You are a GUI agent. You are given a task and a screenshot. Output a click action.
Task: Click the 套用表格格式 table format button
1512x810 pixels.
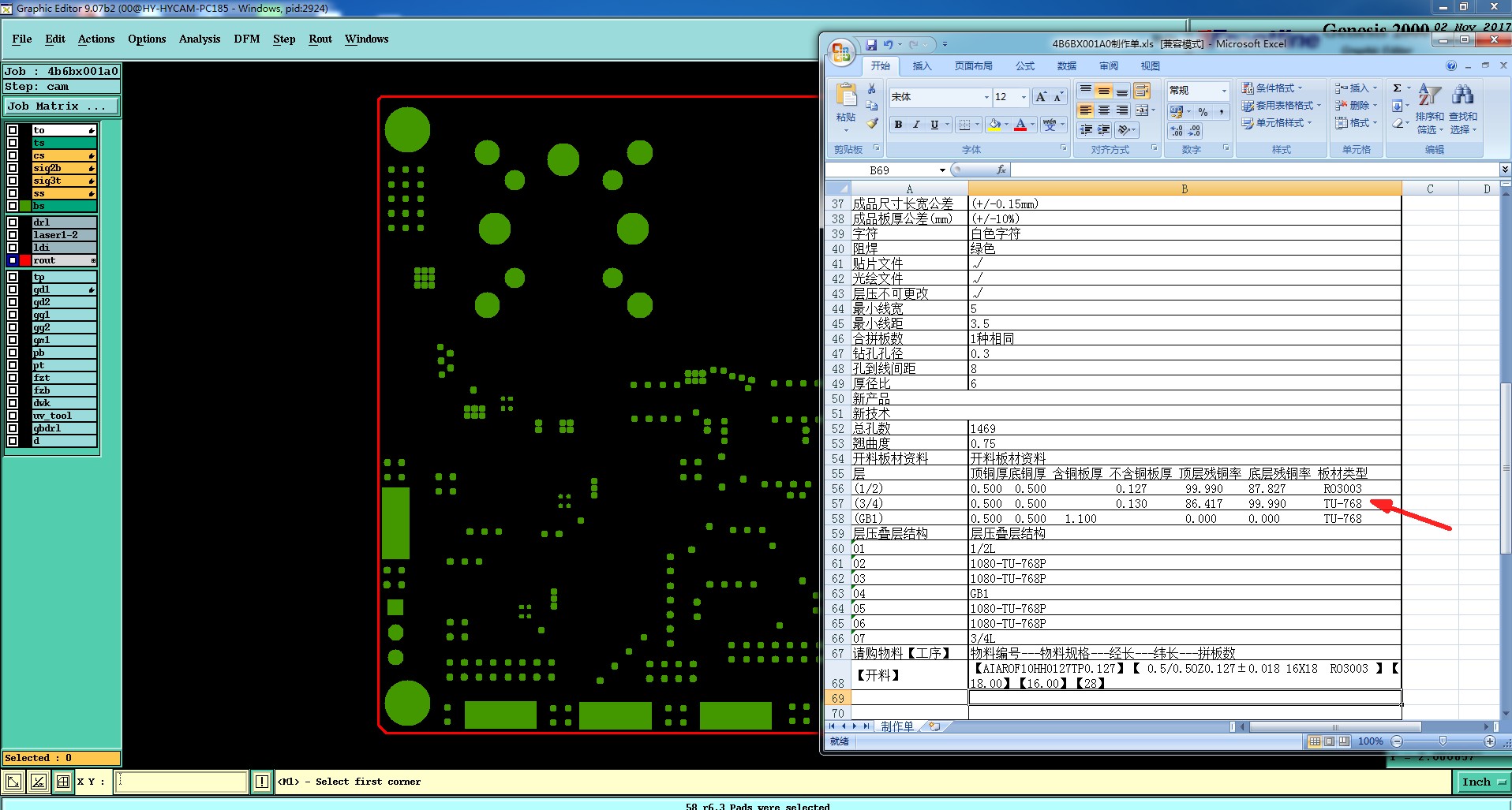[1281, 105]
